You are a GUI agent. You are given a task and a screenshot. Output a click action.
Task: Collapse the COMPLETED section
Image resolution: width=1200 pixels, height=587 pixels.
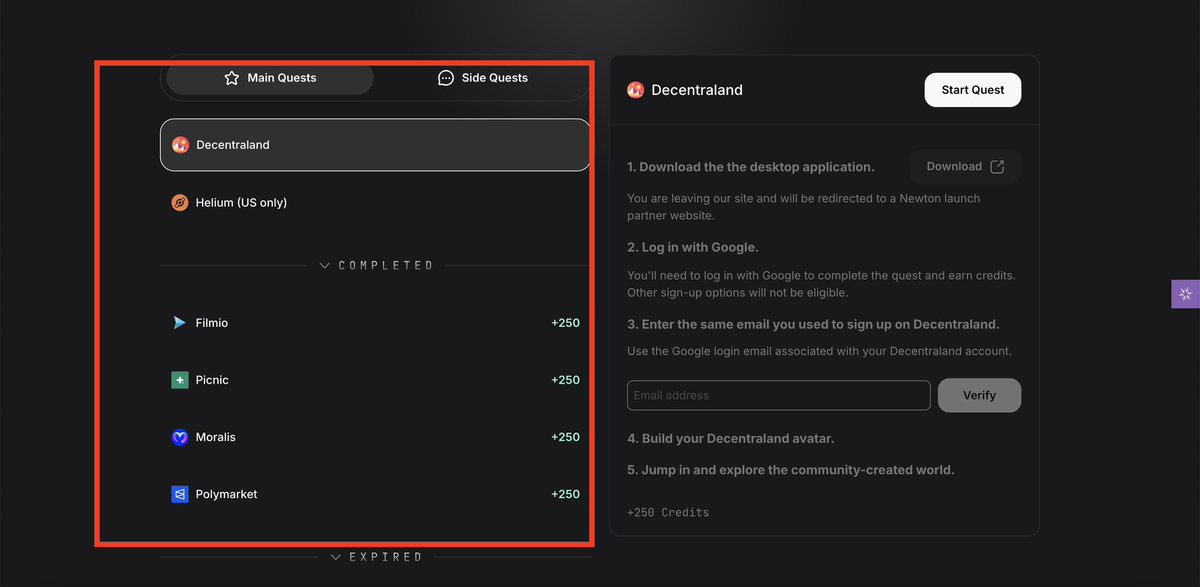pyautogui.click(x=376, y=266)
